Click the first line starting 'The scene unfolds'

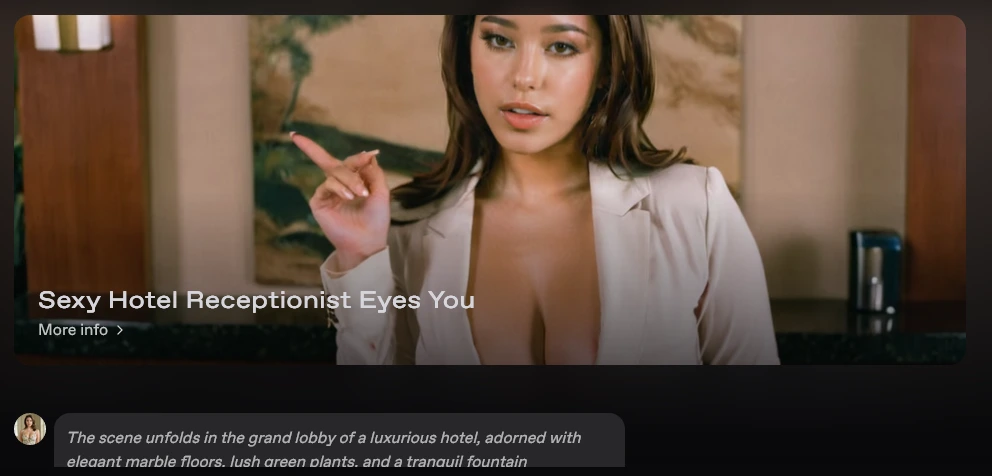[324, 438]
